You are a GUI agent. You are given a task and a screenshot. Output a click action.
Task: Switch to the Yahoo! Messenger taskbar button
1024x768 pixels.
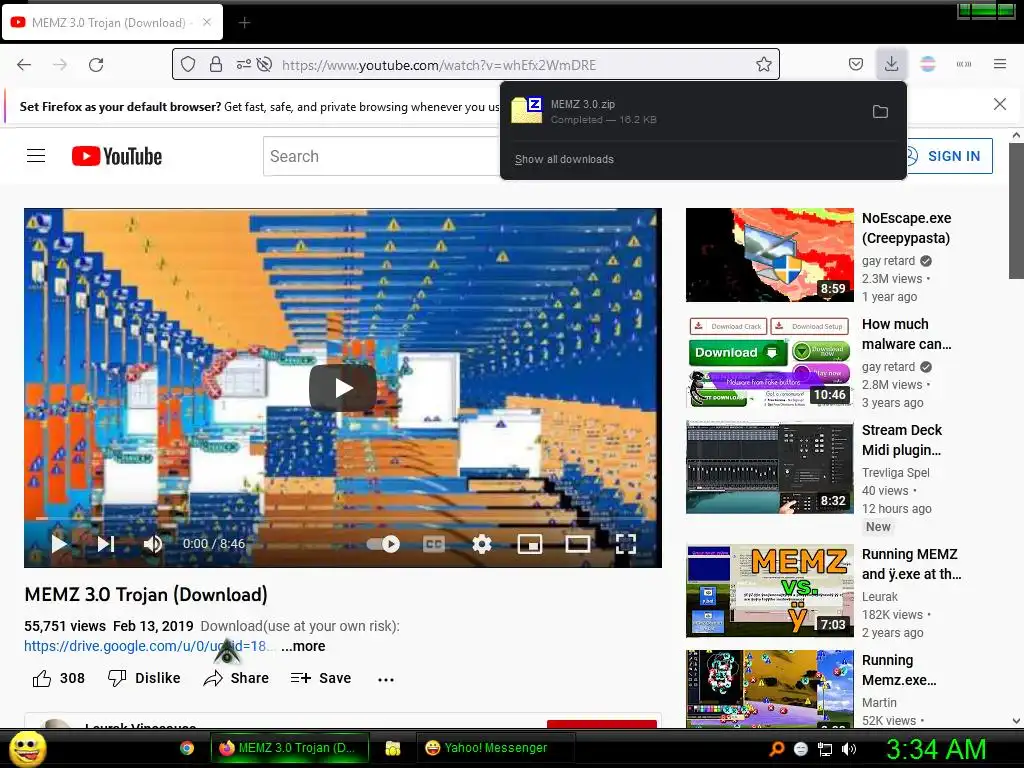496,748
